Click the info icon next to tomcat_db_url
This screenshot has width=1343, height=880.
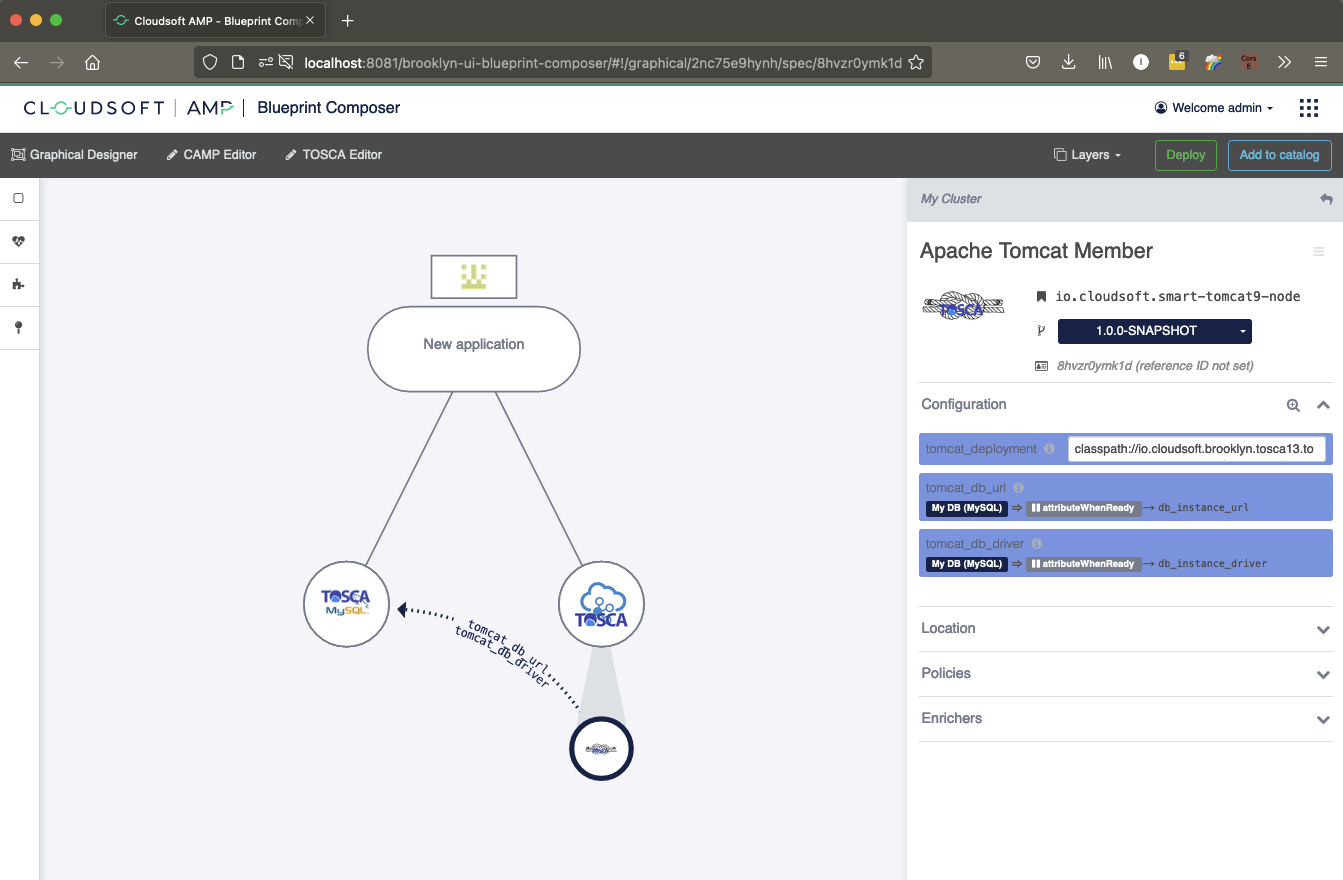[x=1018, y=488]
